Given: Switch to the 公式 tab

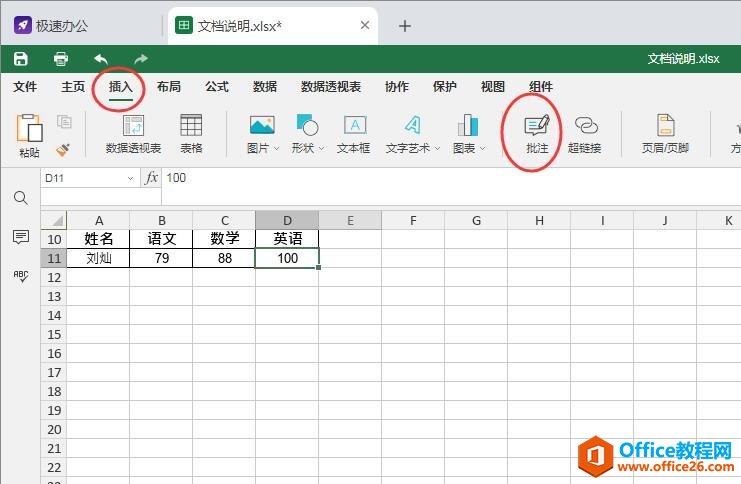Looking at the screenshot, I should [217, 86].
